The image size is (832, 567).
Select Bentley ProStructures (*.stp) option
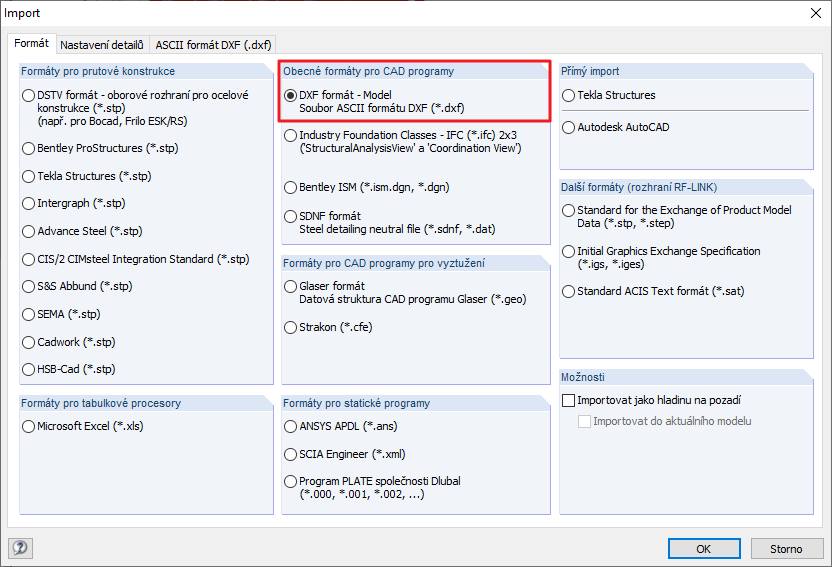28,149
